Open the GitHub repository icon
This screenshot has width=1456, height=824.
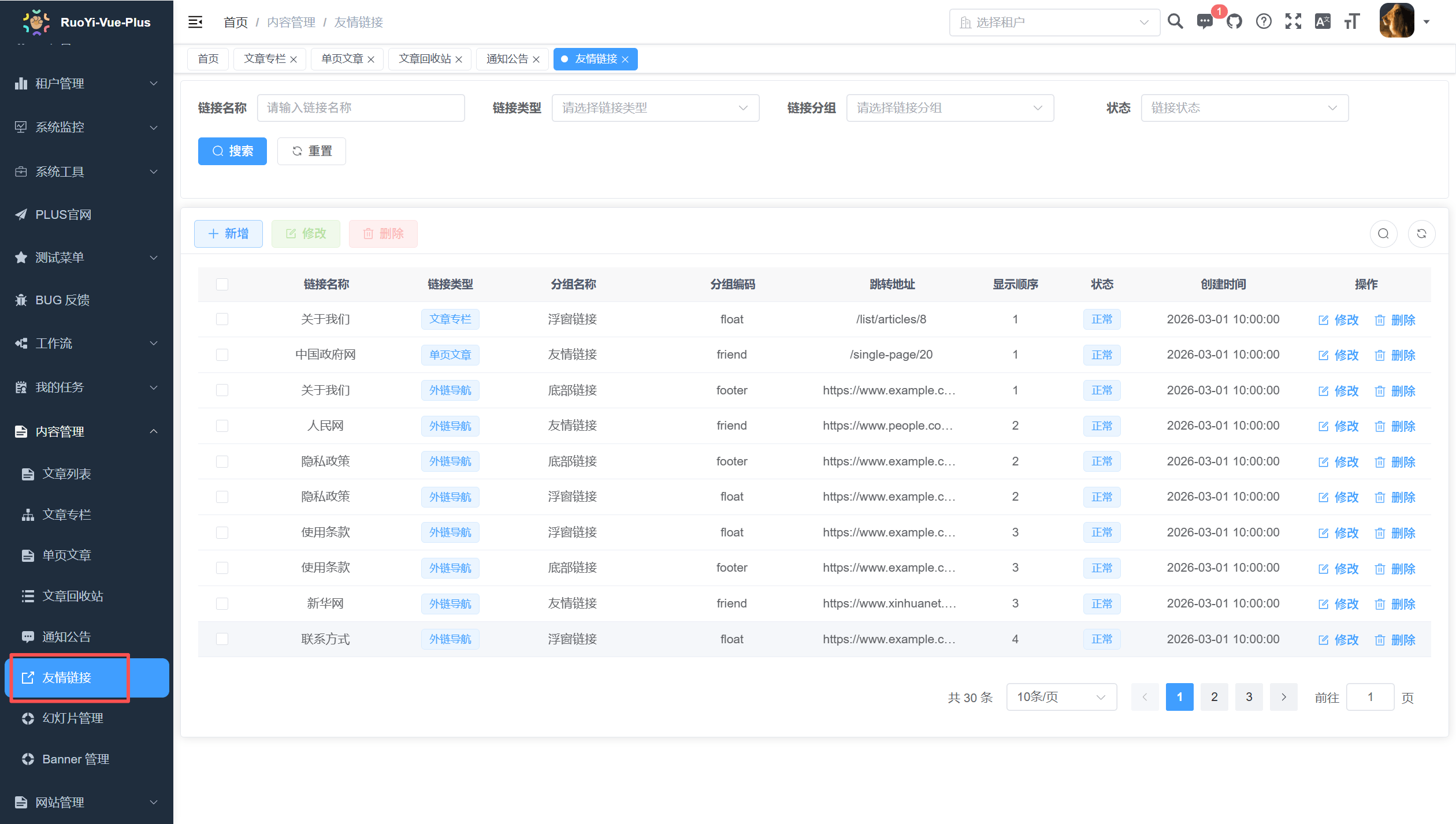[x=1234, y=22]
